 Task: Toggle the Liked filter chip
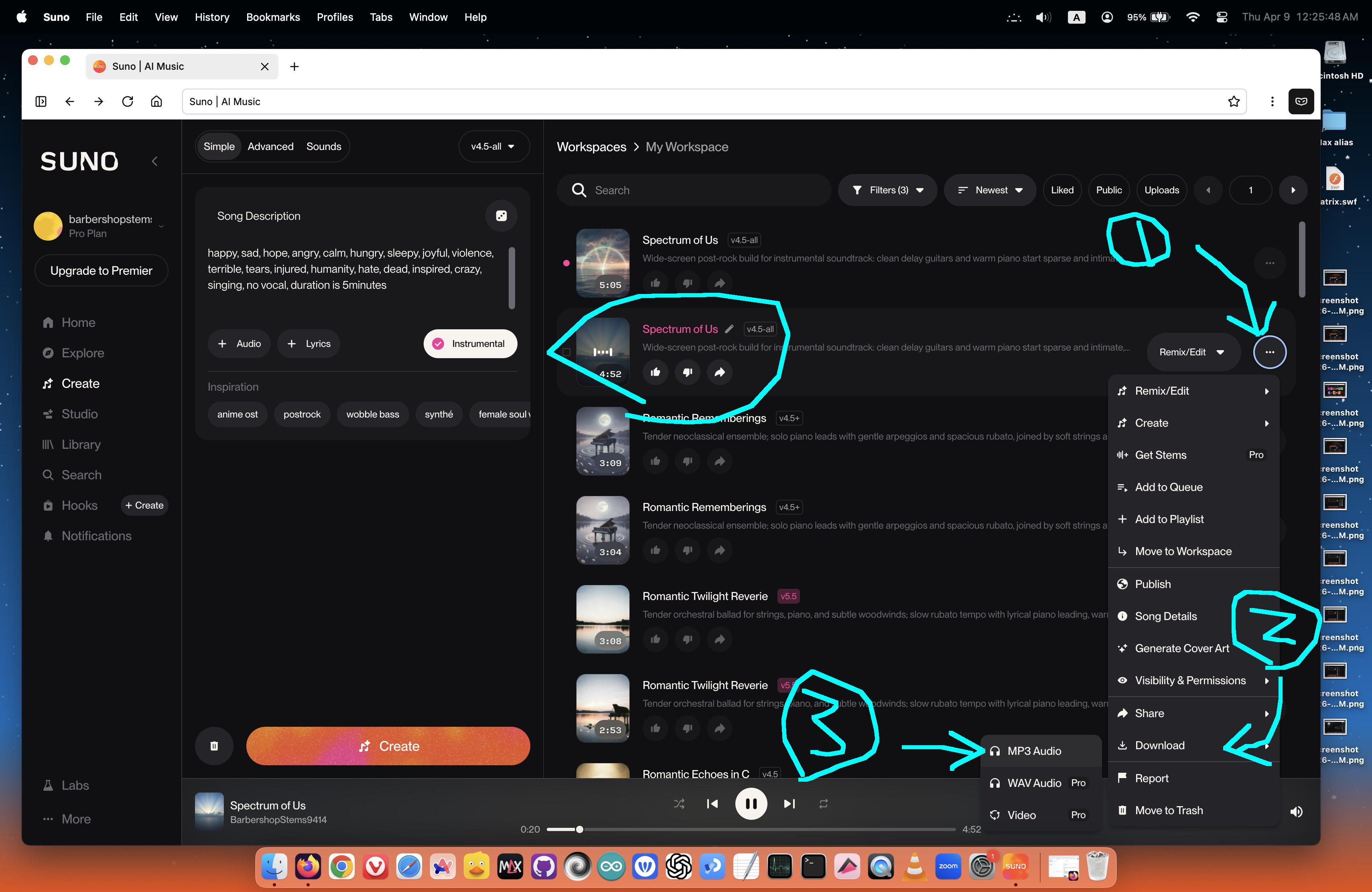[1062, 190]
